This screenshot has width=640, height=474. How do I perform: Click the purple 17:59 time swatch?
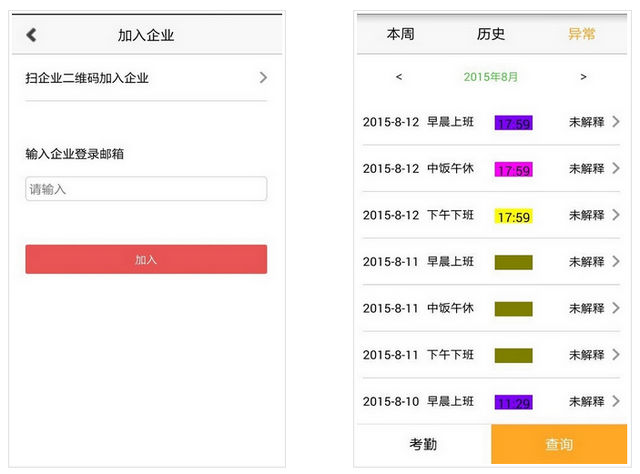513,123
